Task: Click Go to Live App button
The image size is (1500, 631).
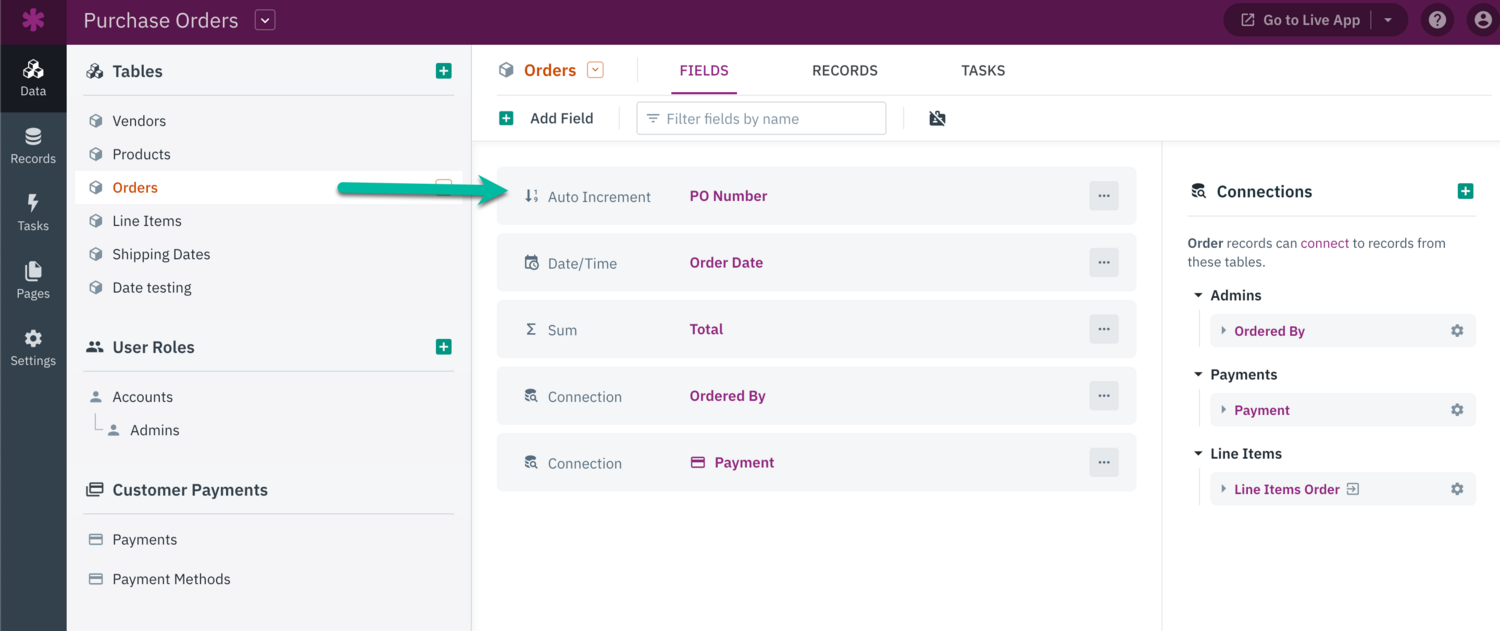Action: point(1300,20)
